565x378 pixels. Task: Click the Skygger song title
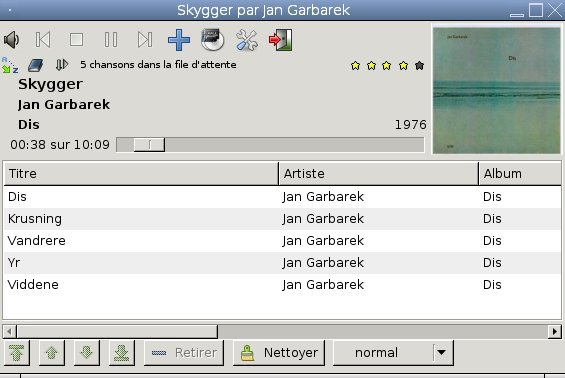[x=50, y=84]
